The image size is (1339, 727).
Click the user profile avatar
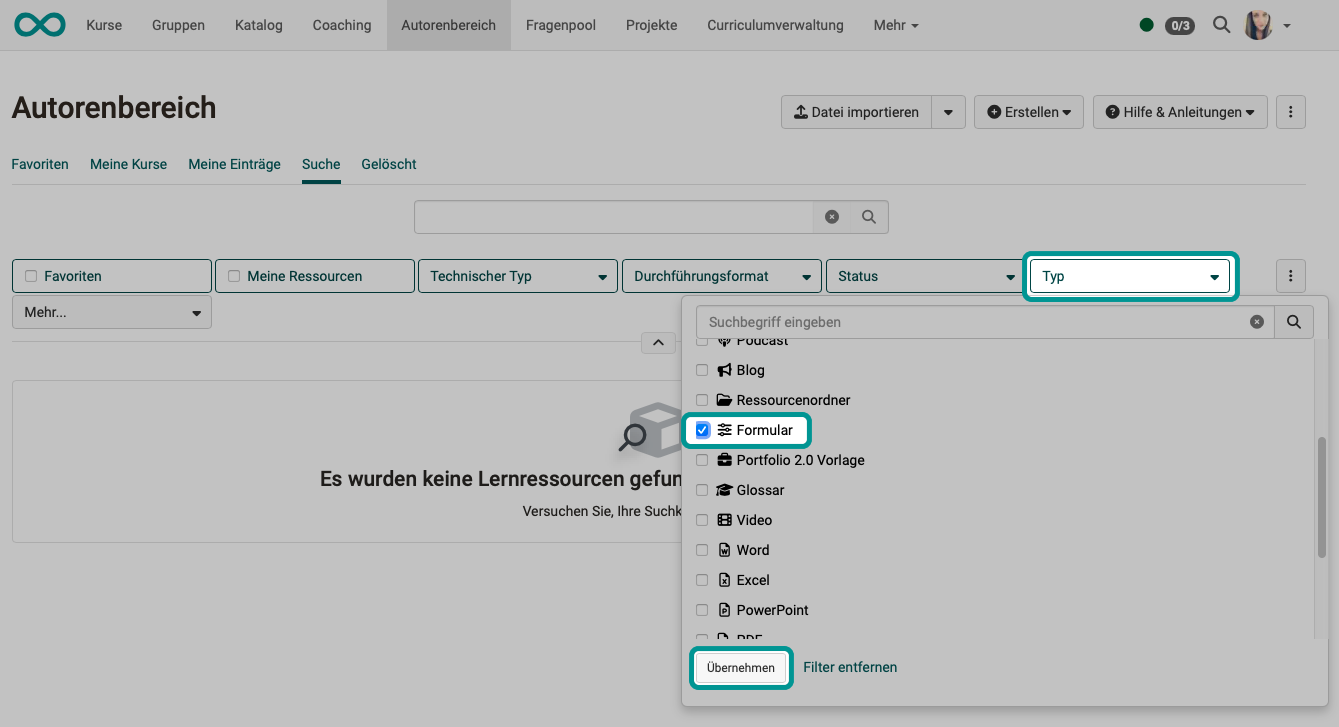click(1257, 24)
